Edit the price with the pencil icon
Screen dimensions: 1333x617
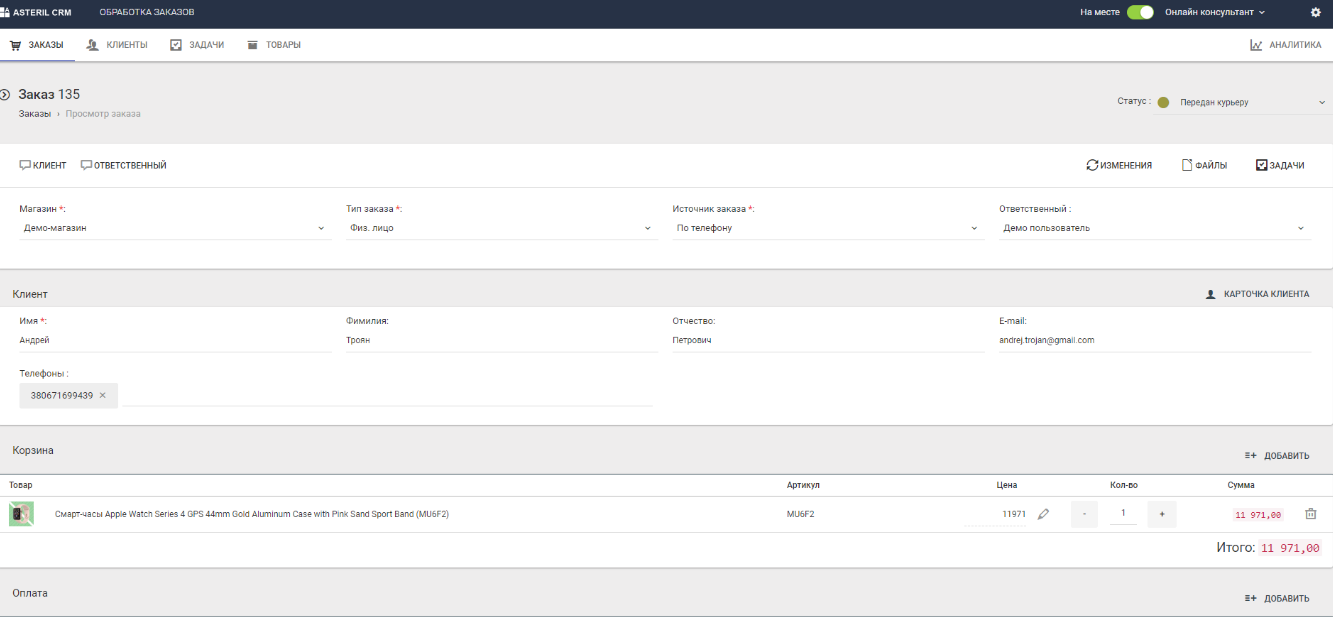pyautogui.click(x=1043, y=514)
